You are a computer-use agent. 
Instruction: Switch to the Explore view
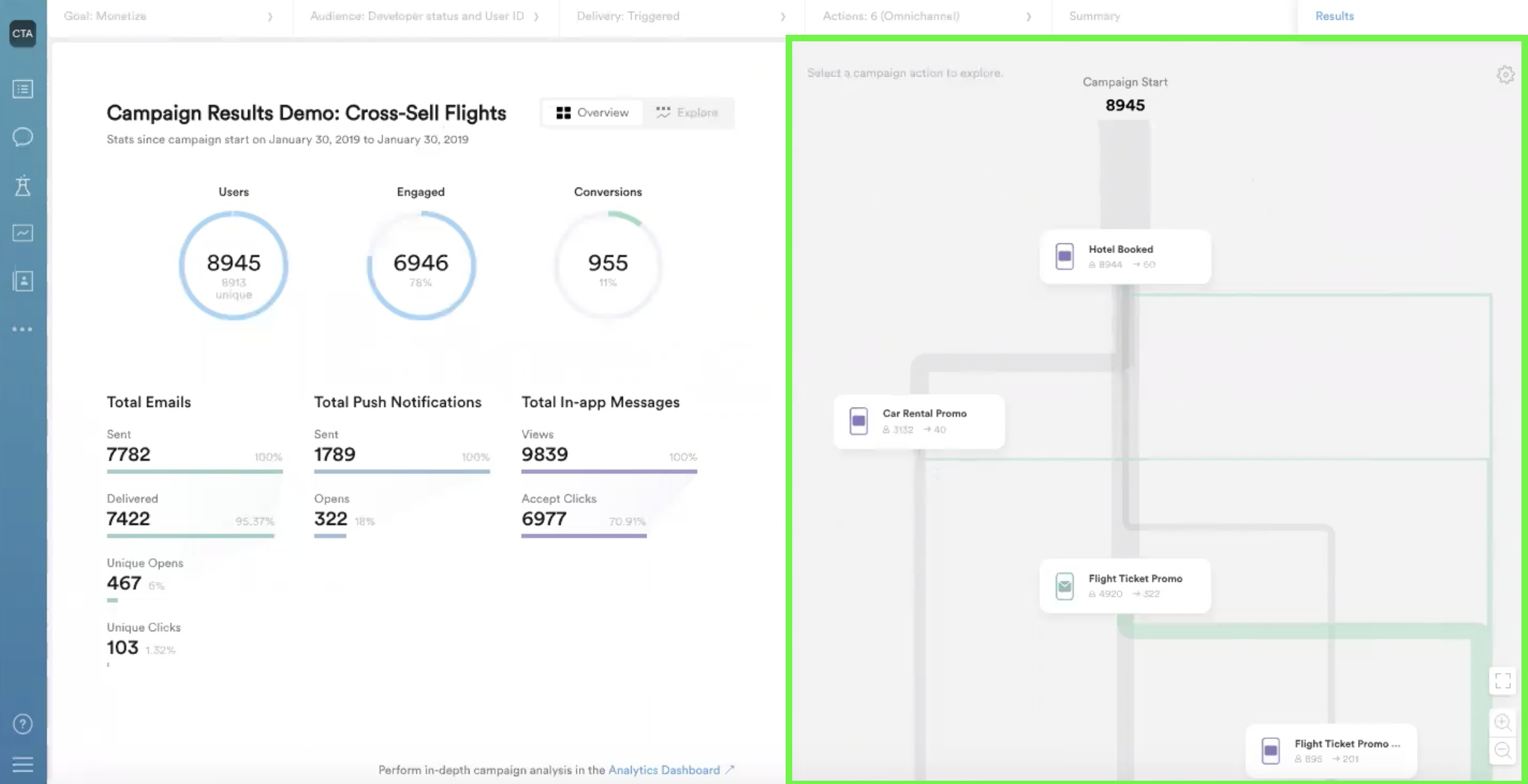[x=687, y=113]
